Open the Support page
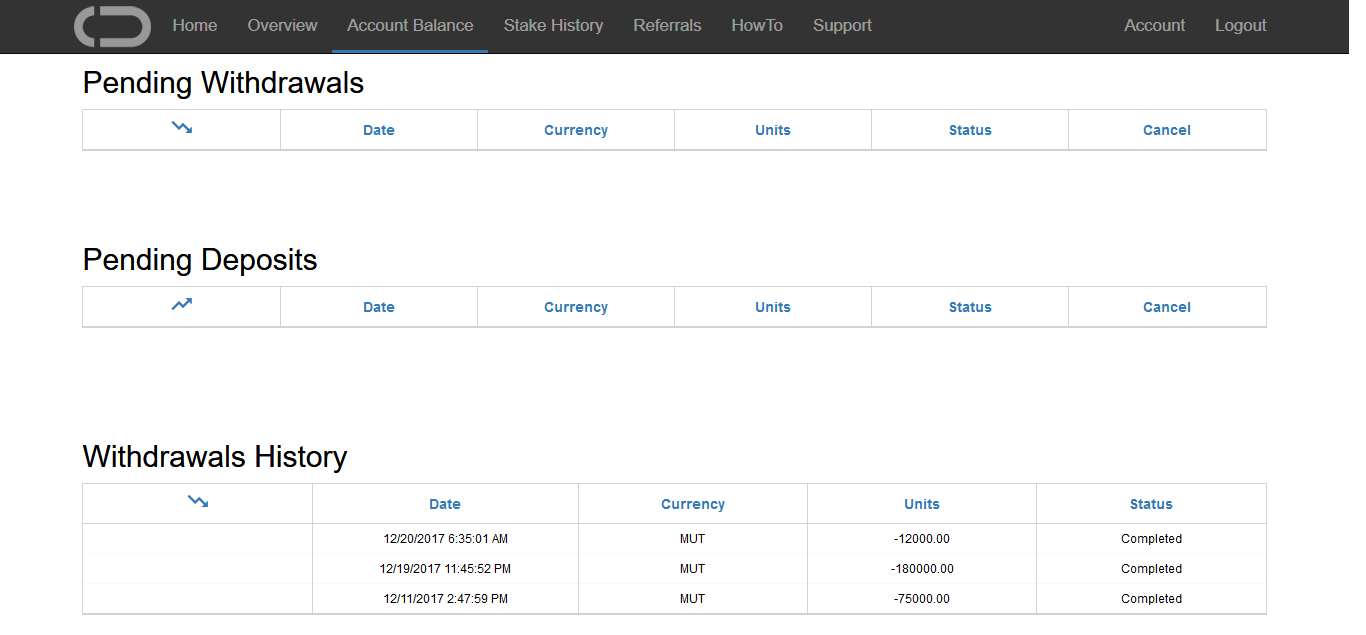Screen dimensions: 1366x635 tap(842, 25)
